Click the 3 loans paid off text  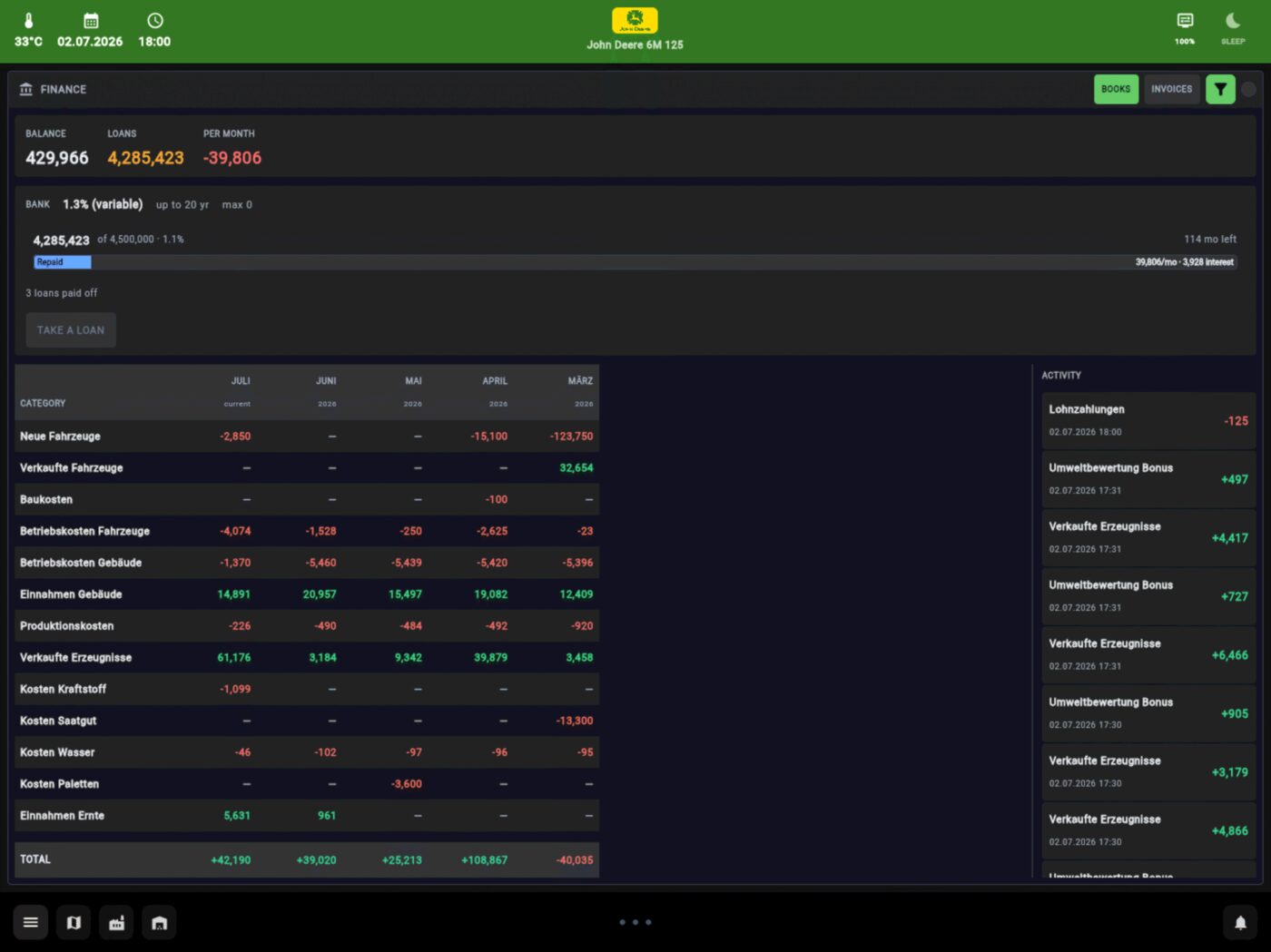coord(61,293)
